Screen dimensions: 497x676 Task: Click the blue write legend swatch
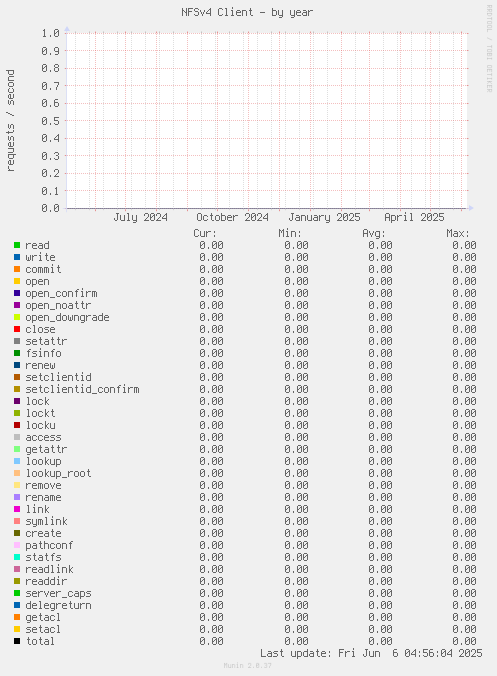pos(17,257)
